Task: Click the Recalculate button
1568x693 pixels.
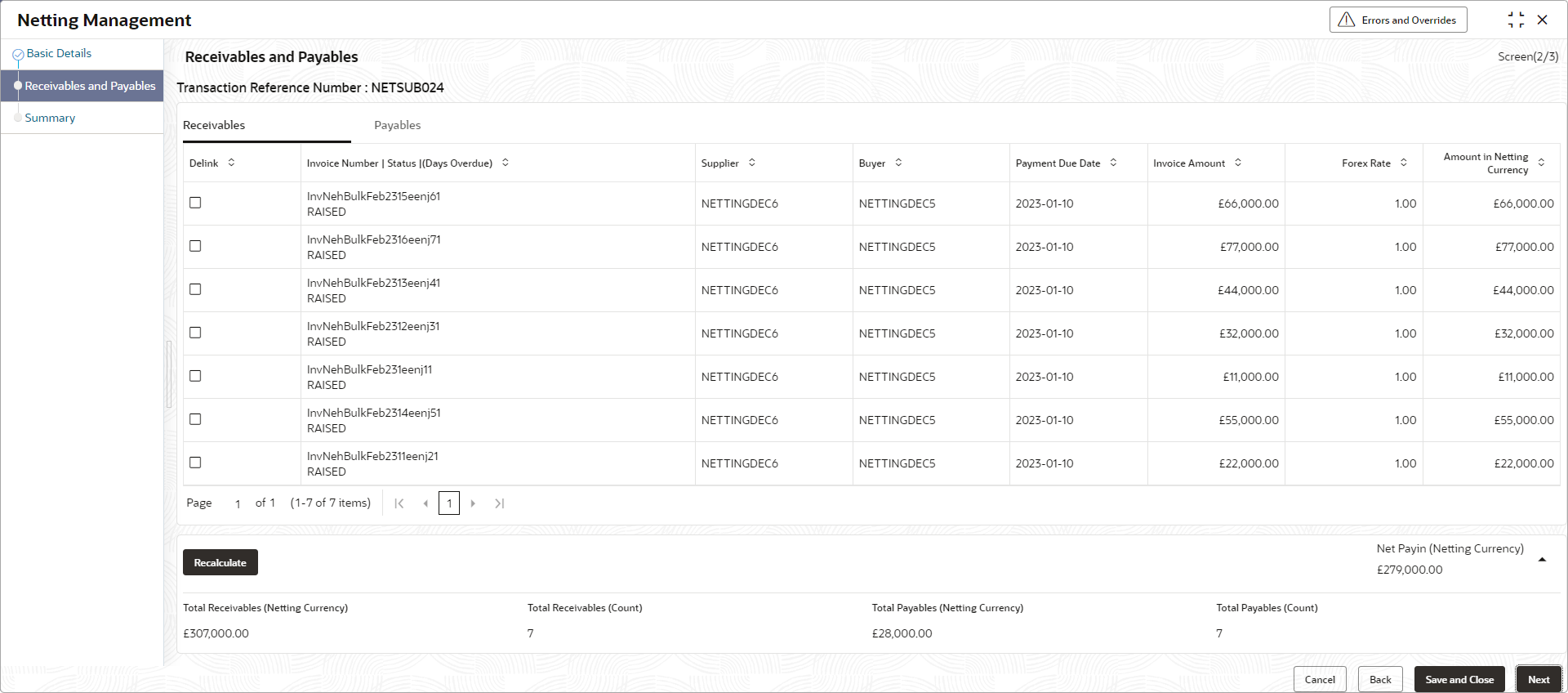Action: click(220, 562)
